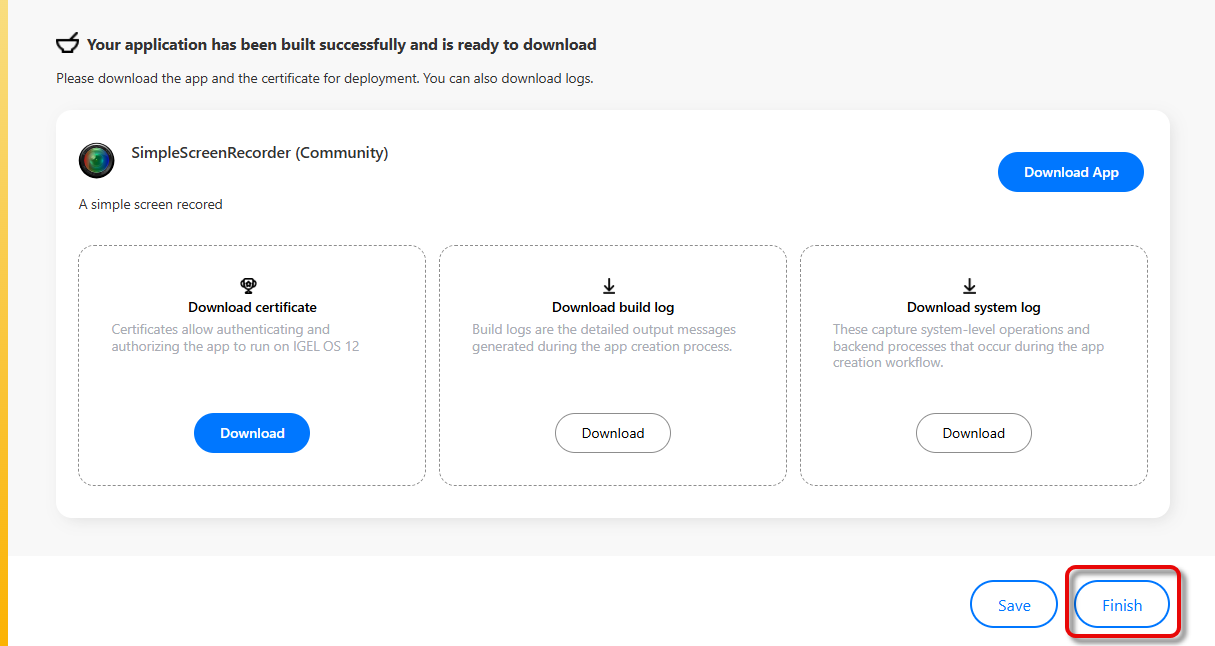Click the "A simple screen recored" description
This screenshot has width=1215, height=646.
coord(151,204)
